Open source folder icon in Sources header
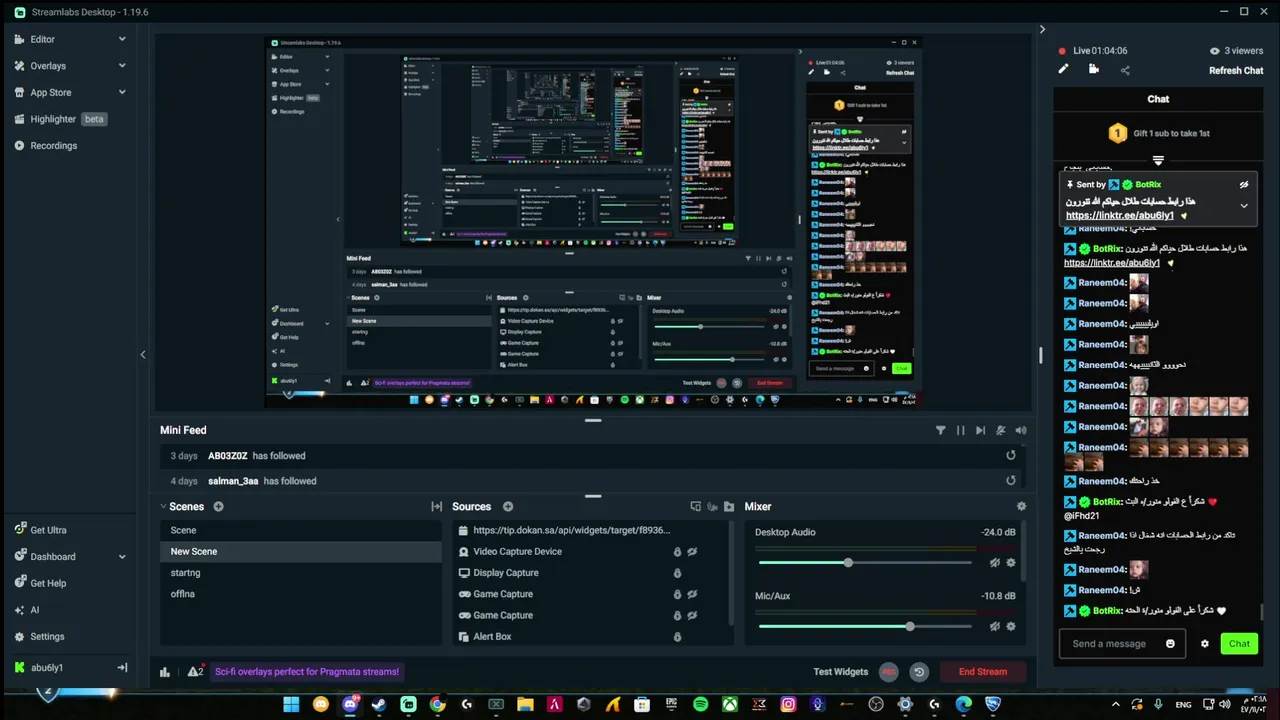 (x=729, y=507)
